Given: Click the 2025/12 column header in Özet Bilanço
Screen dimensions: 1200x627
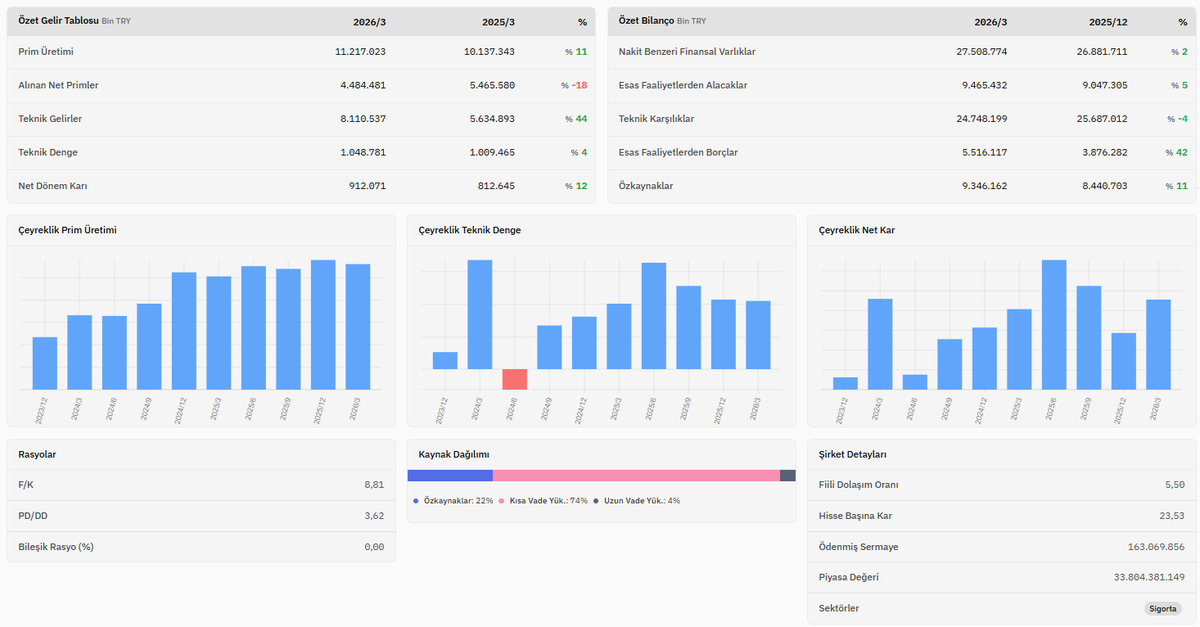Looking at the screenshot, I should pos(1108,21).
